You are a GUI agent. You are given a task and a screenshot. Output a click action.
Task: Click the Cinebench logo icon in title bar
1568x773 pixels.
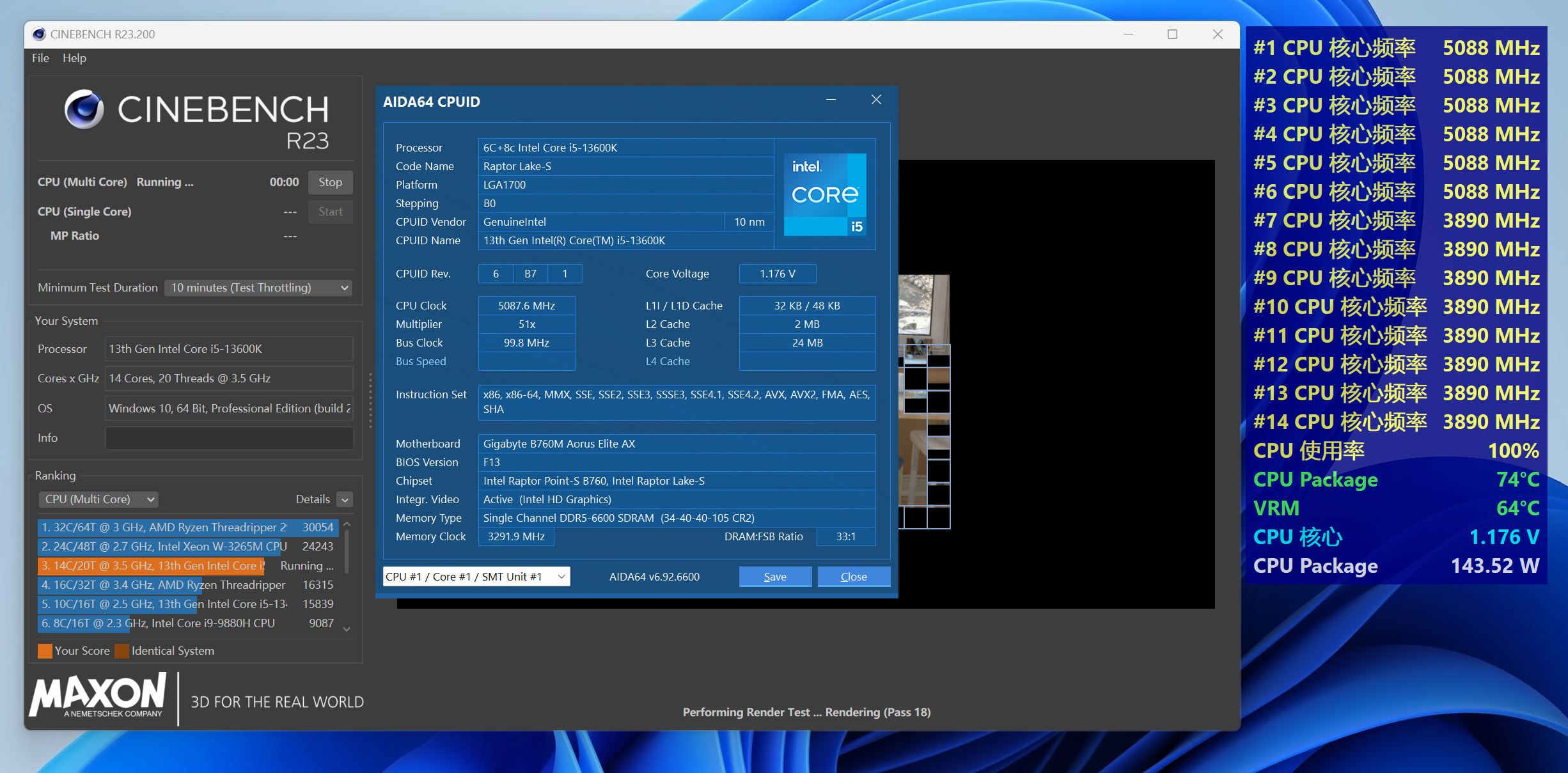click(39, 35)
